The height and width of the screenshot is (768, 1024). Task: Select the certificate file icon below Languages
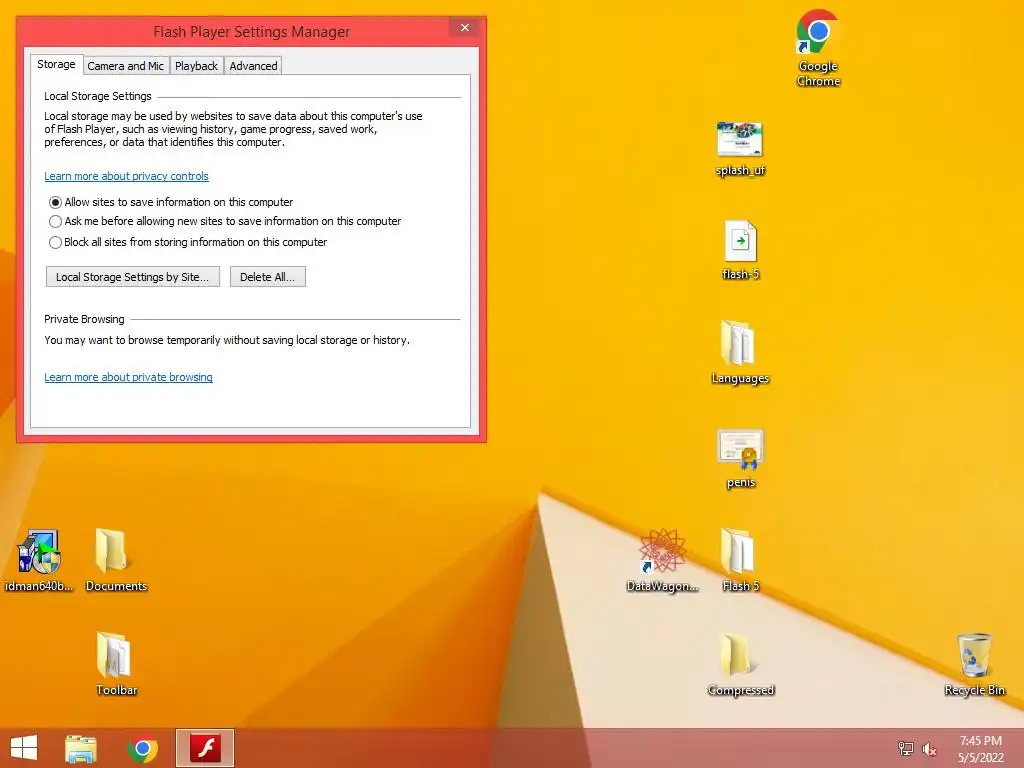click(x=740, y=458)
